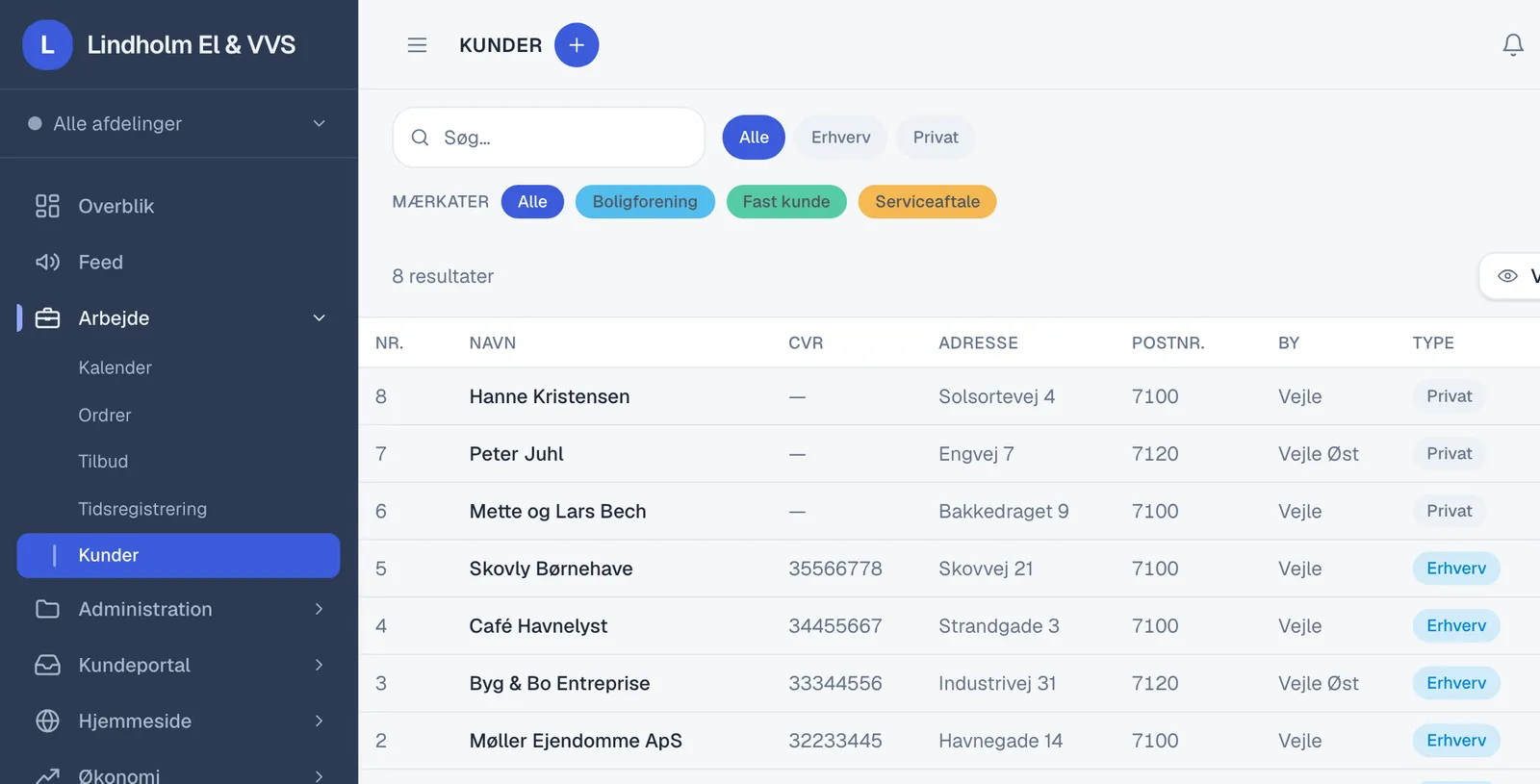Toggle the sidebar hamburger menu
The height and width of the screenshot is (784, 1540).
(417, 45)
